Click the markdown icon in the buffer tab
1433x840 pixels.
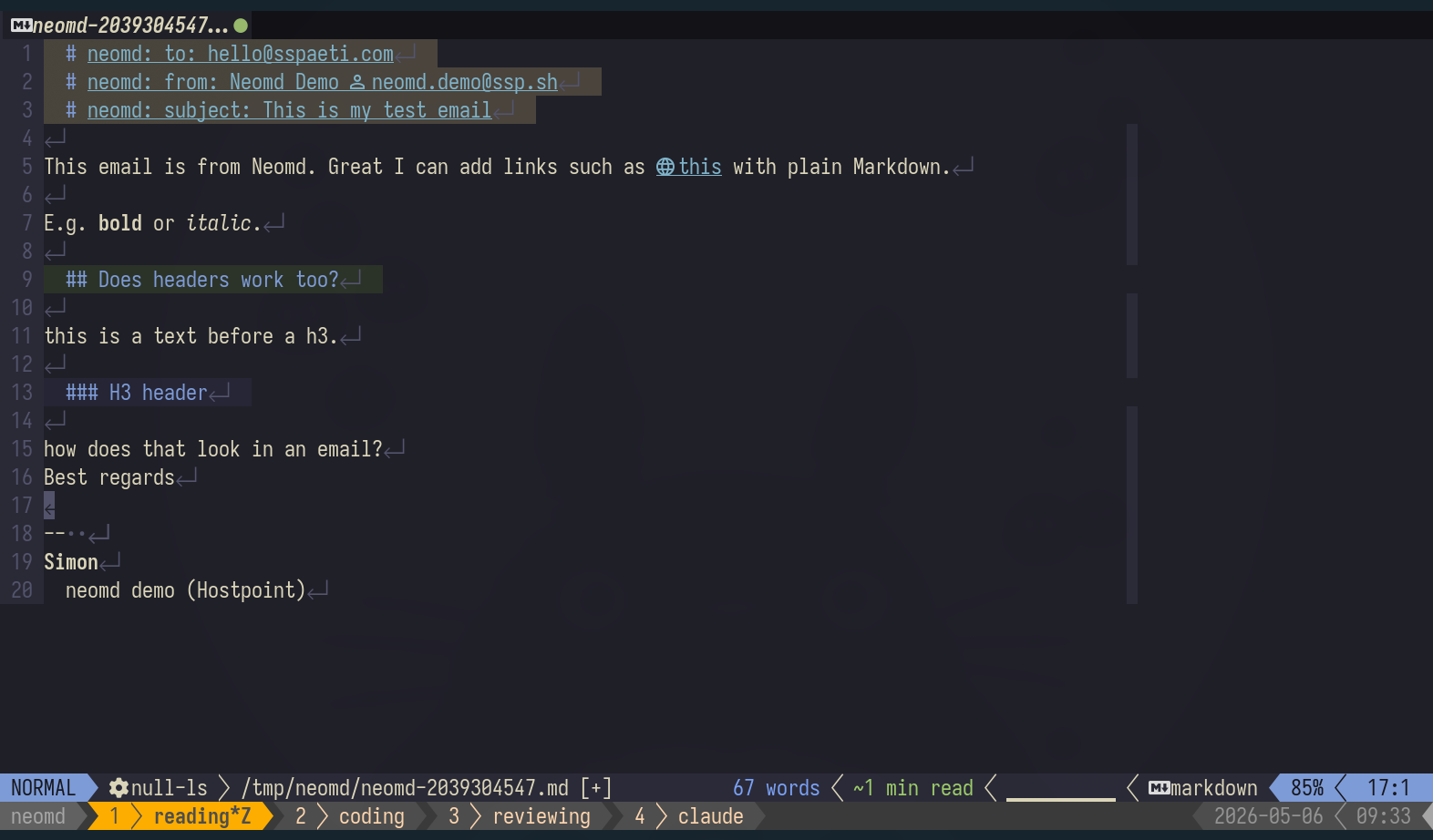[21, 26]
